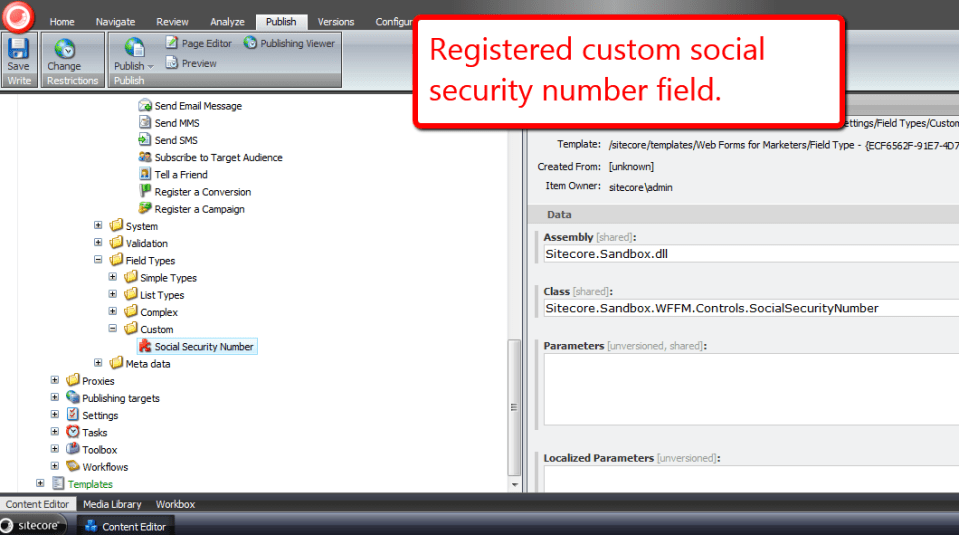This screenshot has height=535, width=959.
Task: Collapse the Field Types folder
Action: point(98,260)
